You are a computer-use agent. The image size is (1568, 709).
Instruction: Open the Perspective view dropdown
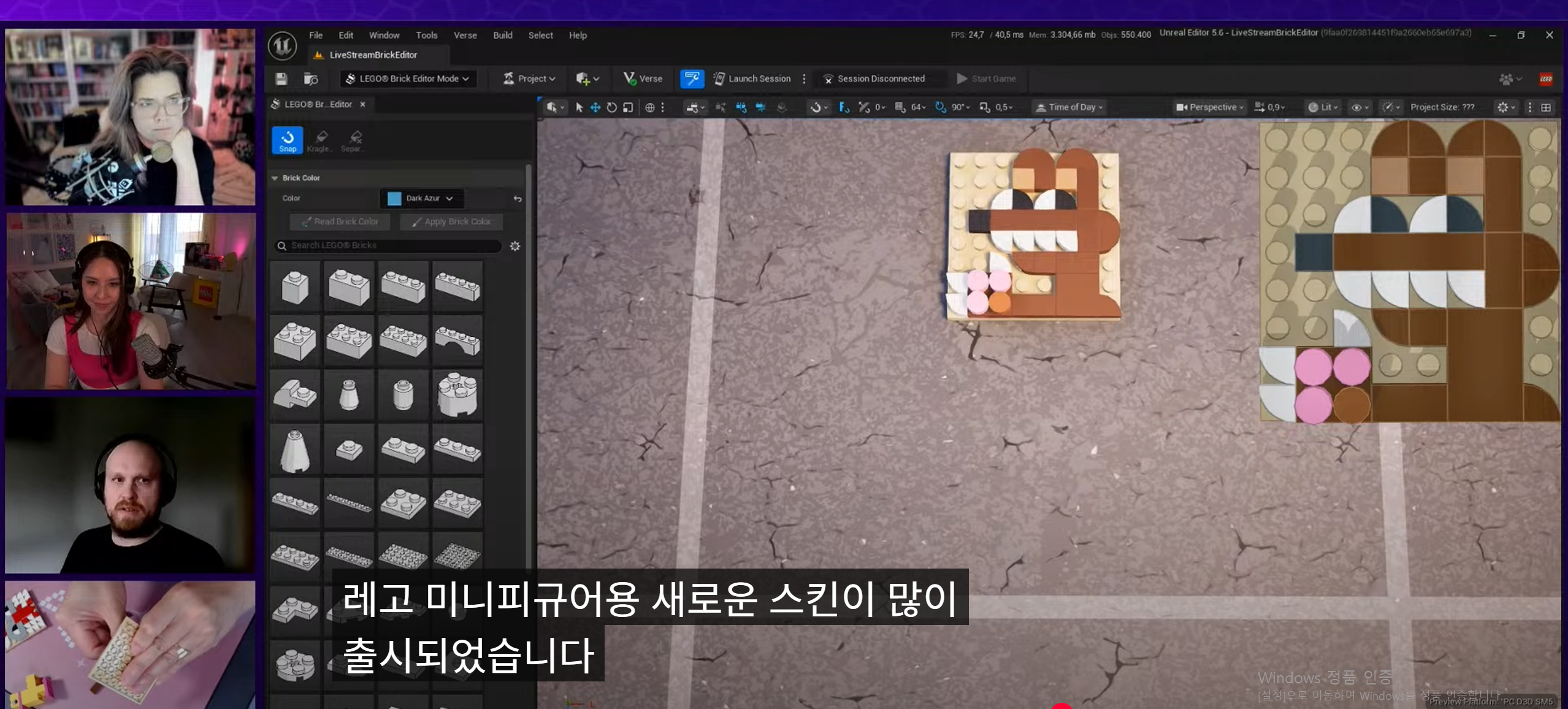[1209, 107]
